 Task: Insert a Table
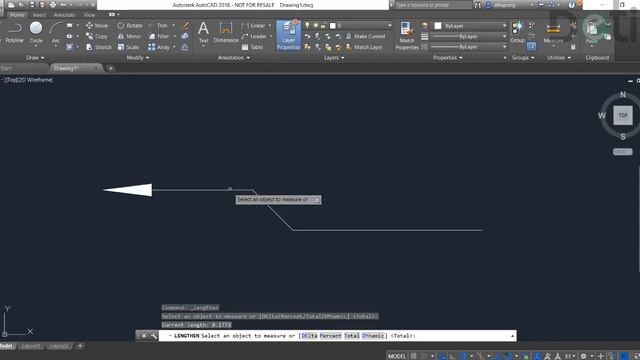[x=252, y=47]
